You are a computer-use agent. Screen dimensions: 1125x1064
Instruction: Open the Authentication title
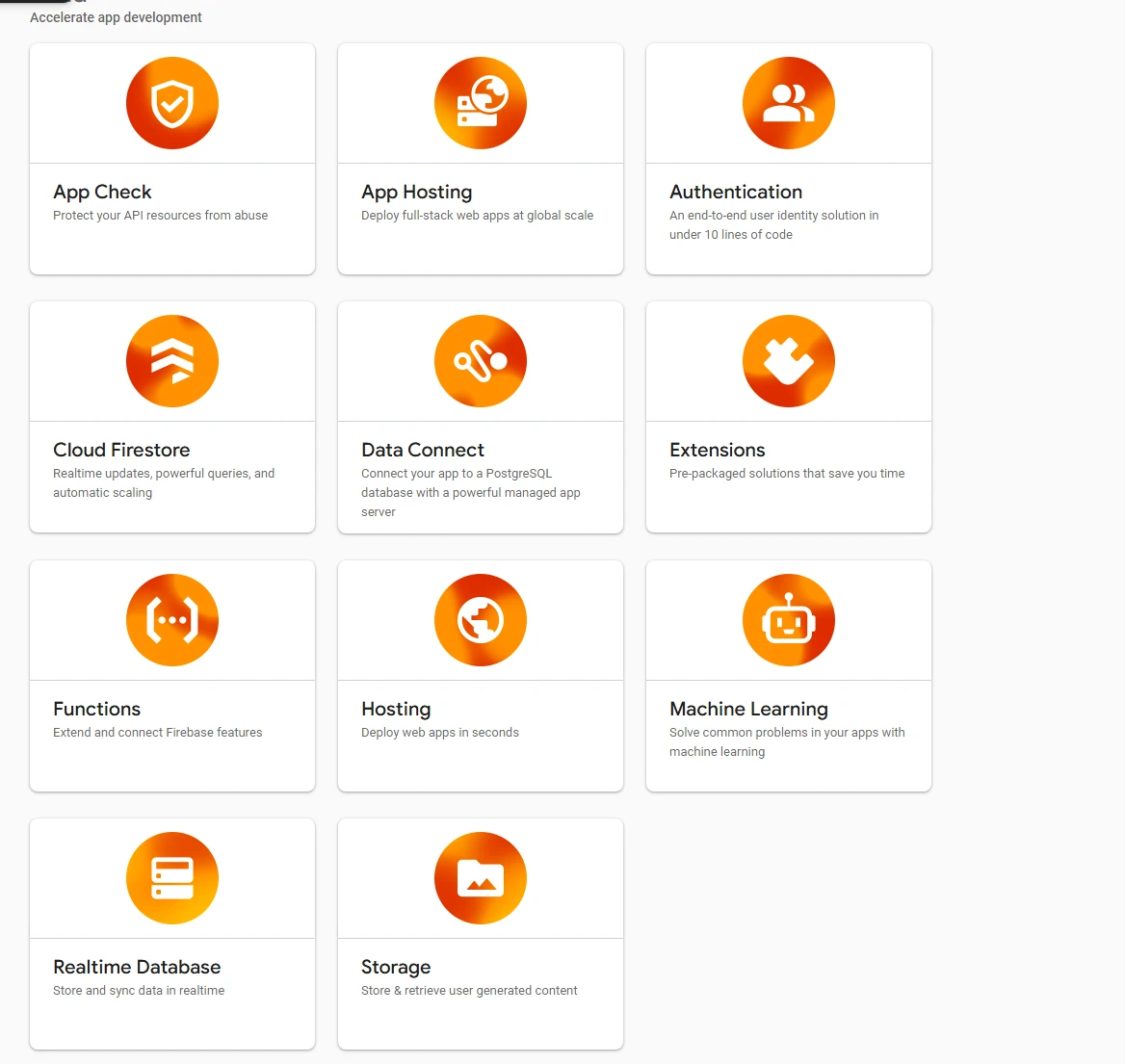pos(736,192)
